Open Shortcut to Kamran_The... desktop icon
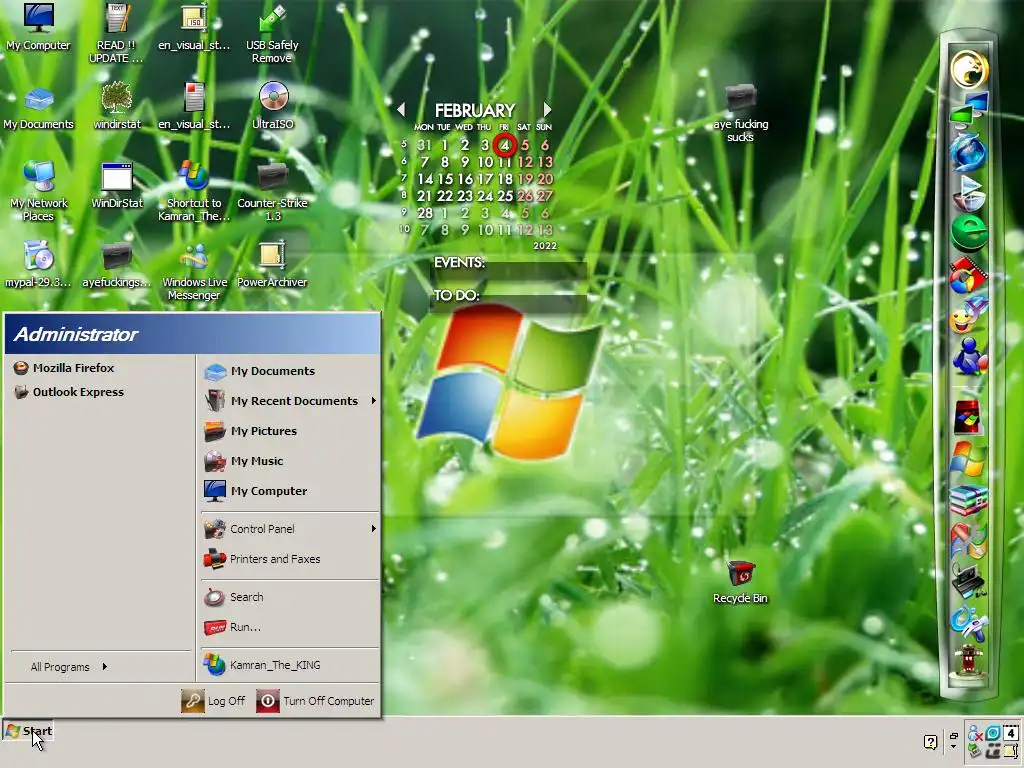This screenshot has width=1024, height=768. pyautogui.click(x=194, y=191)
